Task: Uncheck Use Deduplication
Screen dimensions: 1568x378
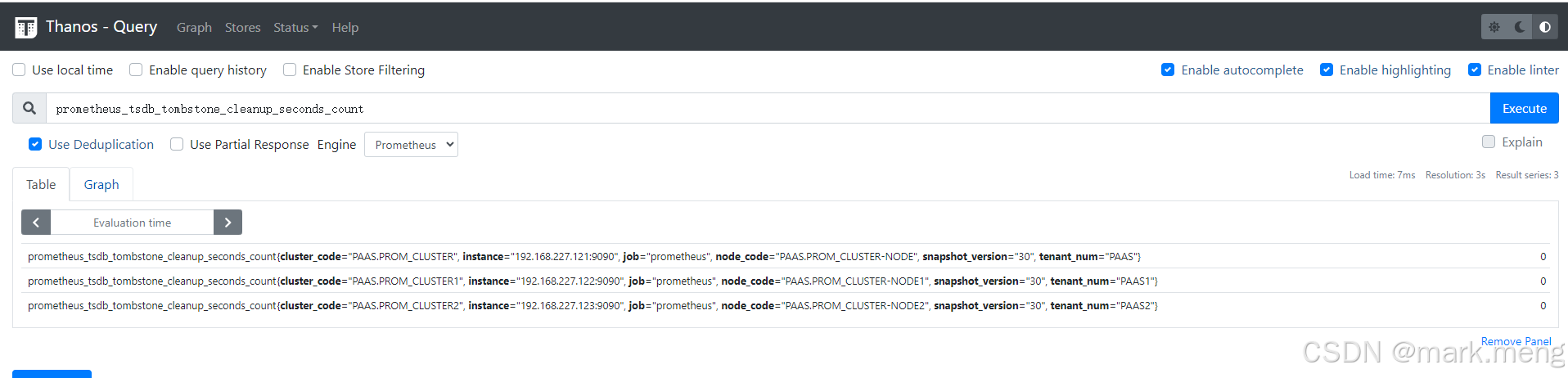Action: (35, 144)
